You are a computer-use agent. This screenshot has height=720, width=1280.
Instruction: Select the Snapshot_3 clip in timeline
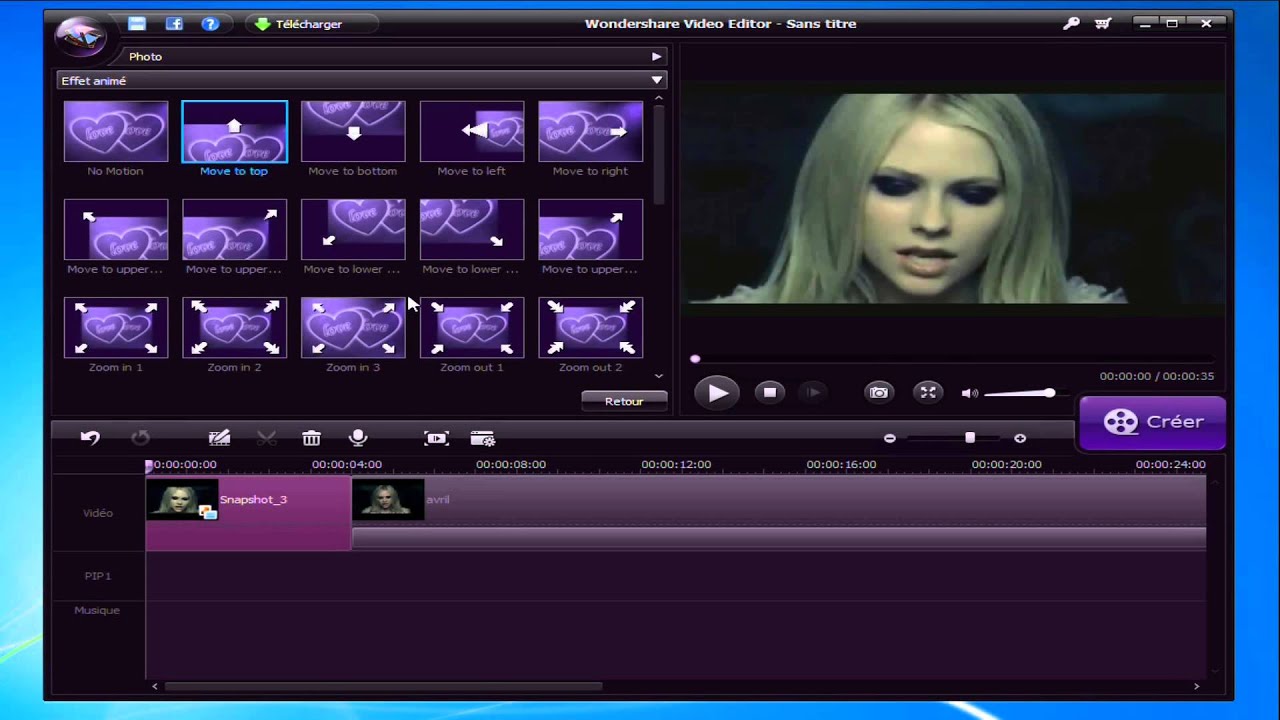(248, 513)
